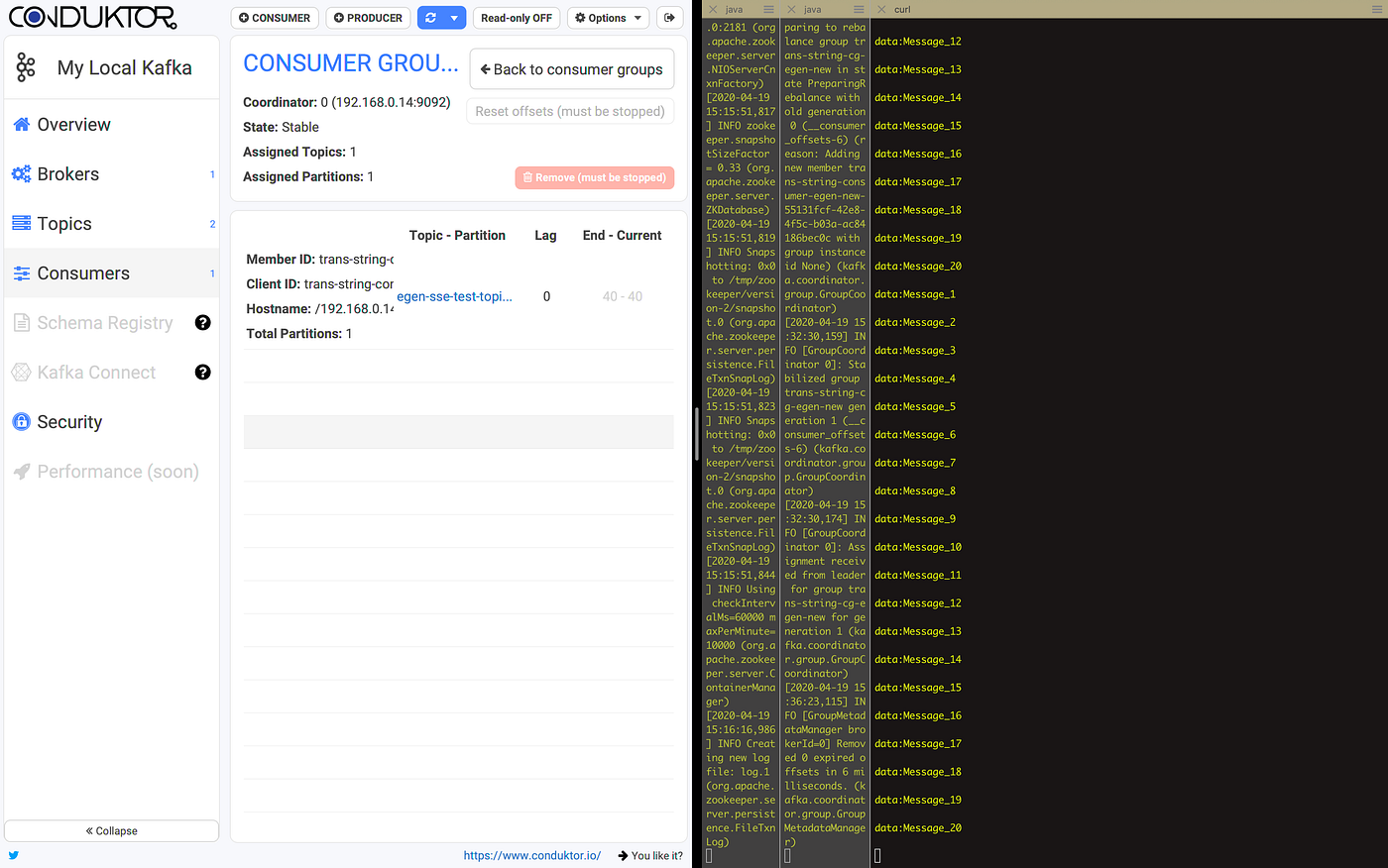The width and height of the screenshot is (1388, 868).
Task: Click the question mark next to Kafka Connect
Action: (x=202, y=372)
